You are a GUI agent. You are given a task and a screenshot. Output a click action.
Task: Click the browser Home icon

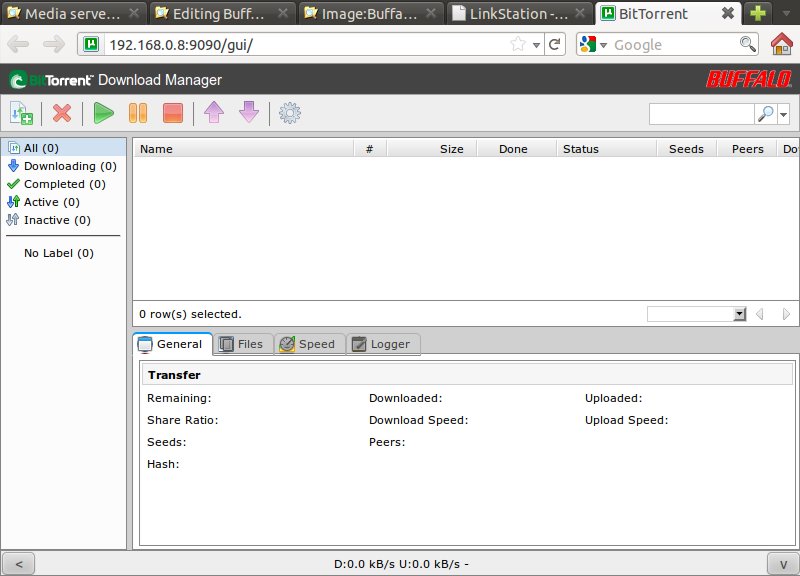pos(782,45)
